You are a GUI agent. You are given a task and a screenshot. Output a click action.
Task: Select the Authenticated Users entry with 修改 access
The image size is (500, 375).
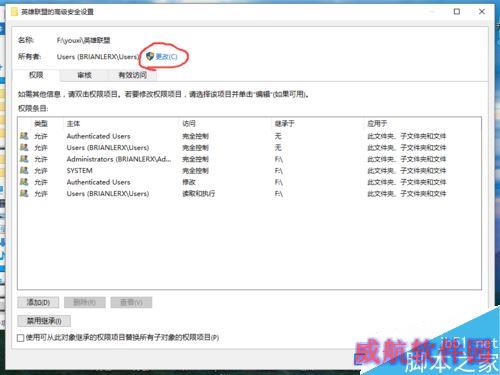249,182
